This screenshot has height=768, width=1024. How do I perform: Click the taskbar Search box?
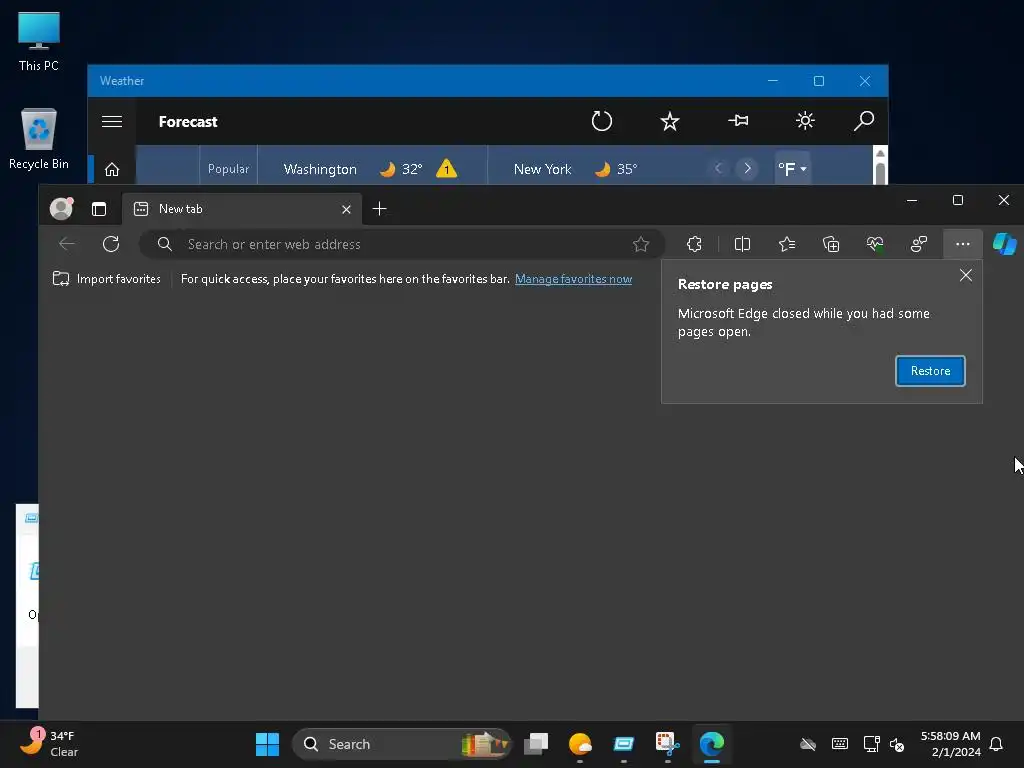401,744
